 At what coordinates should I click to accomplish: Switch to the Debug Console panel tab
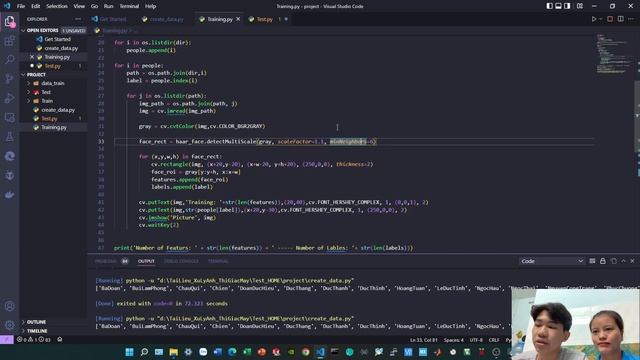click(181, 261)
